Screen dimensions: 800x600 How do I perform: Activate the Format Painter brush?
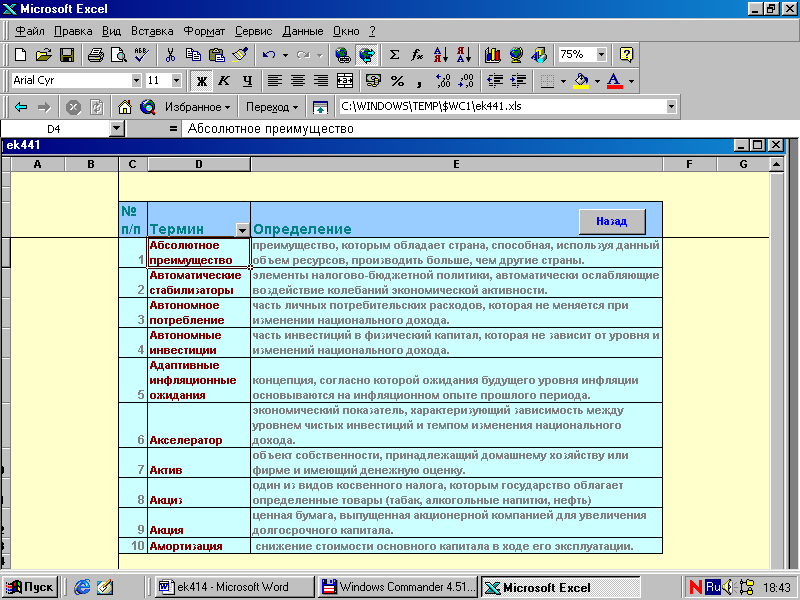click(240, 55)
